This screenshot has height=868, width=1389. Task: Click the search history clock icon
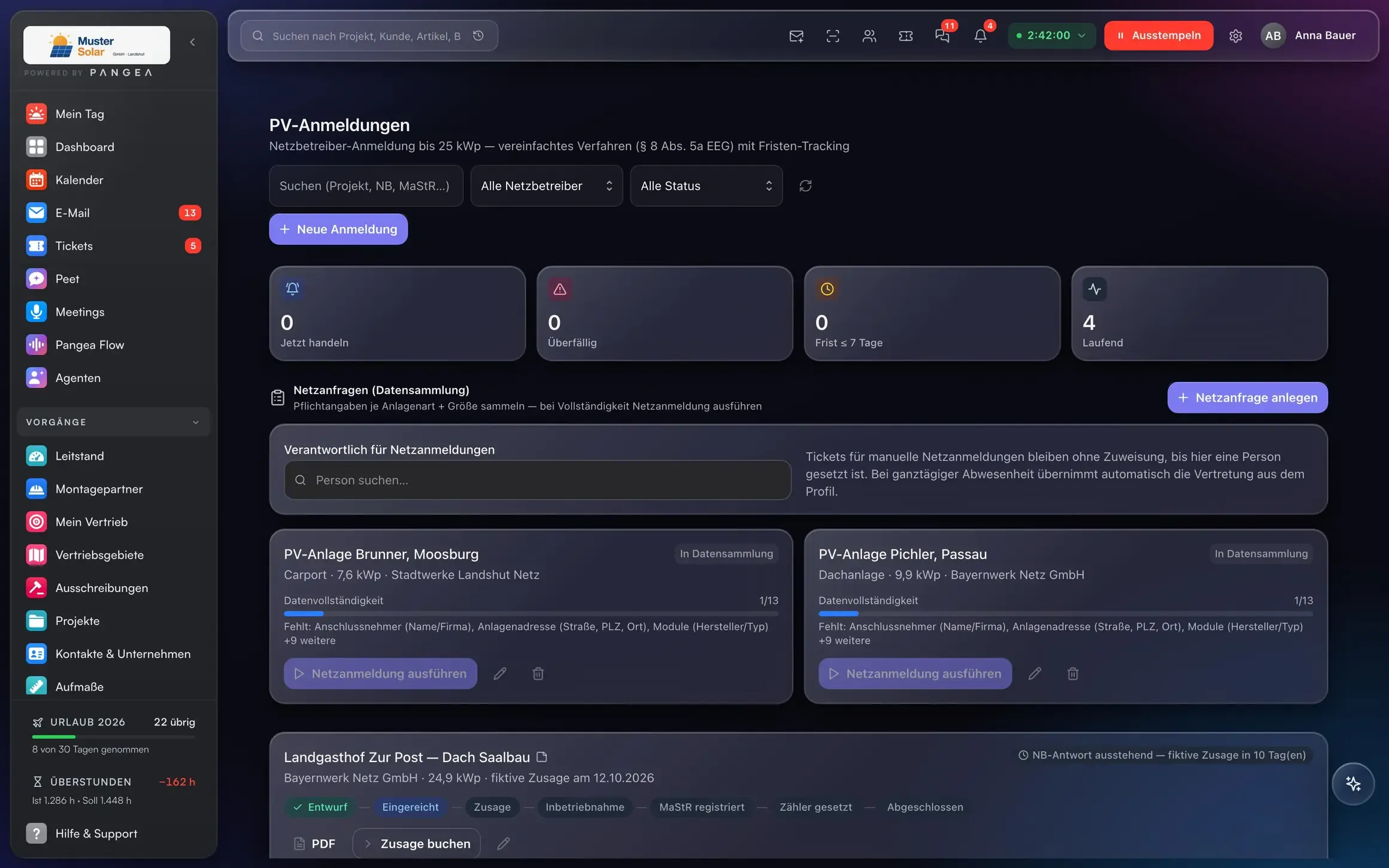pos(478,35)
